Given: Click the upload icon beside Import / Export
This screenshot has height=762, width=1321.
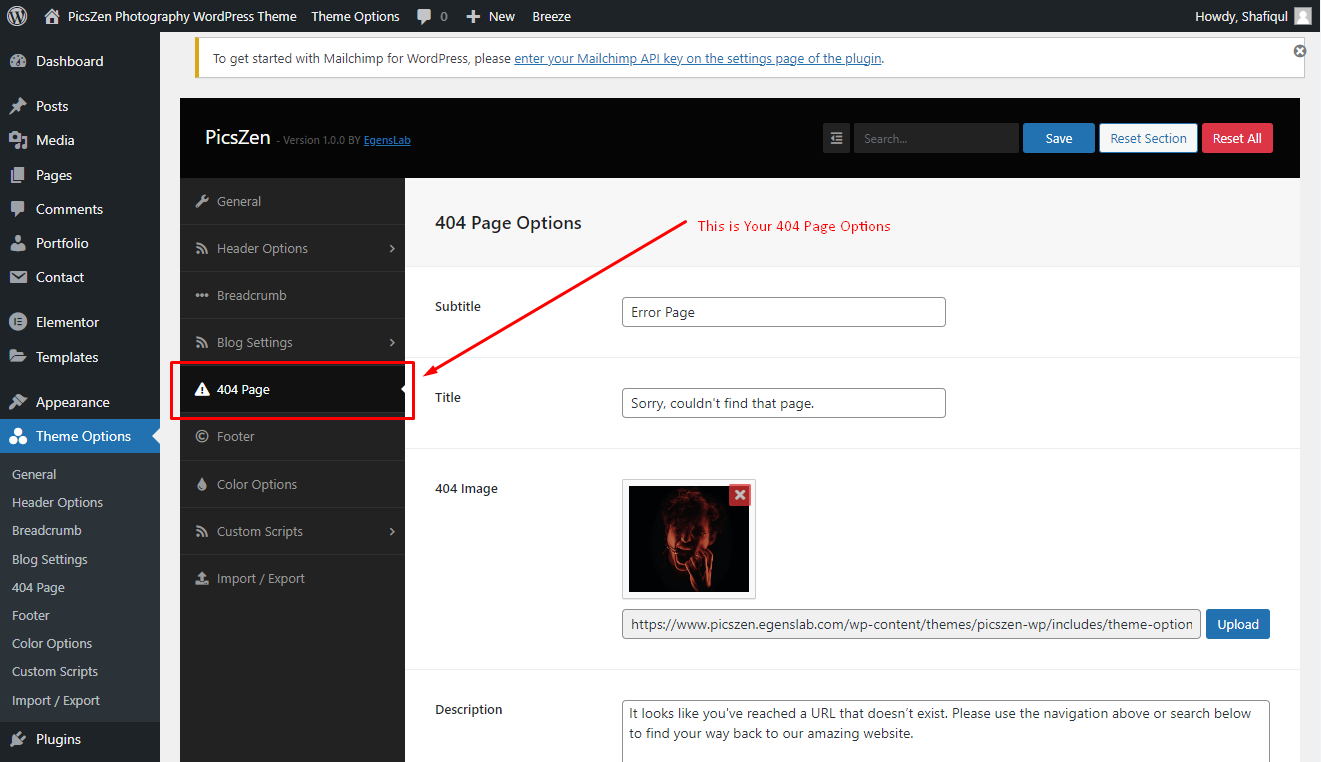Looking at the screenshot, I should tap(202, 578).
